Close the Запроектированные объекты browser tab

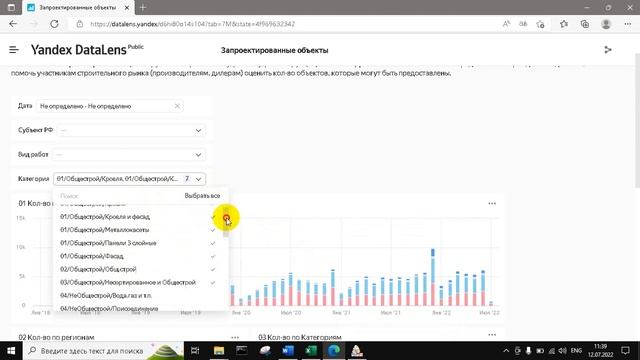click(127, 7)
